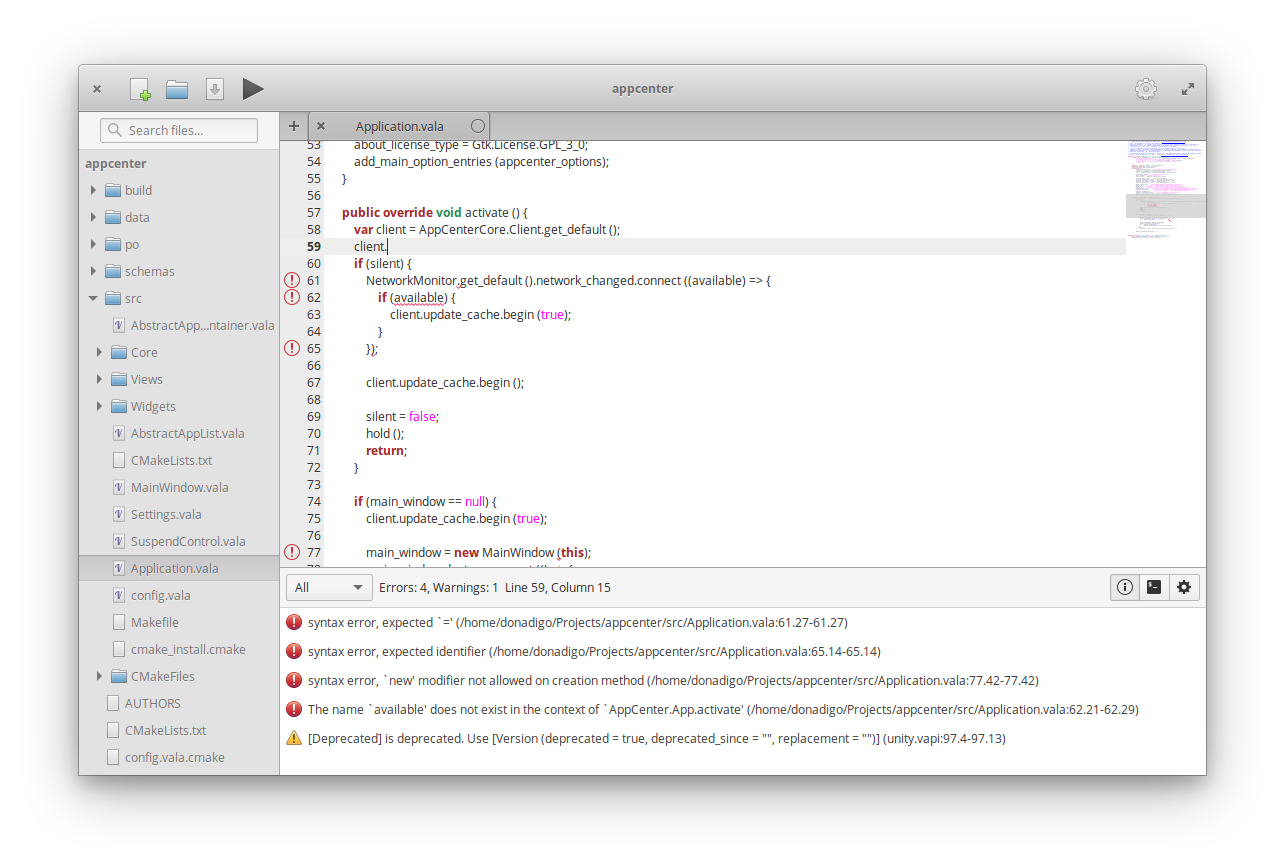Click the fullscreen expand arrows icon
The height and width of the screenshot is (868, 1285).
click(x=1188, y=89)
